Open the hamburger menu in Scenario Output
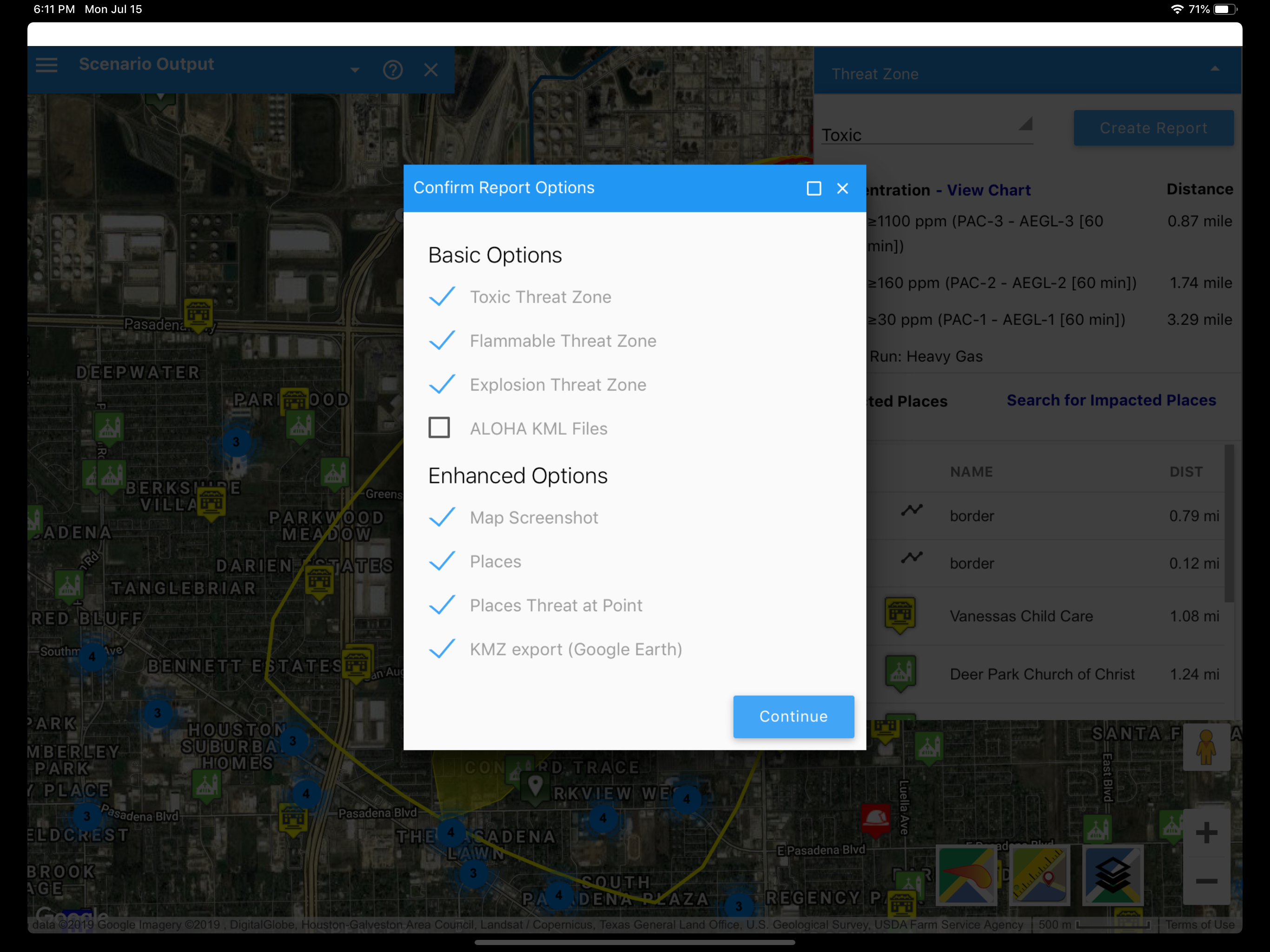Screen dimensions: 1270x952 click(x=46, y=65)
